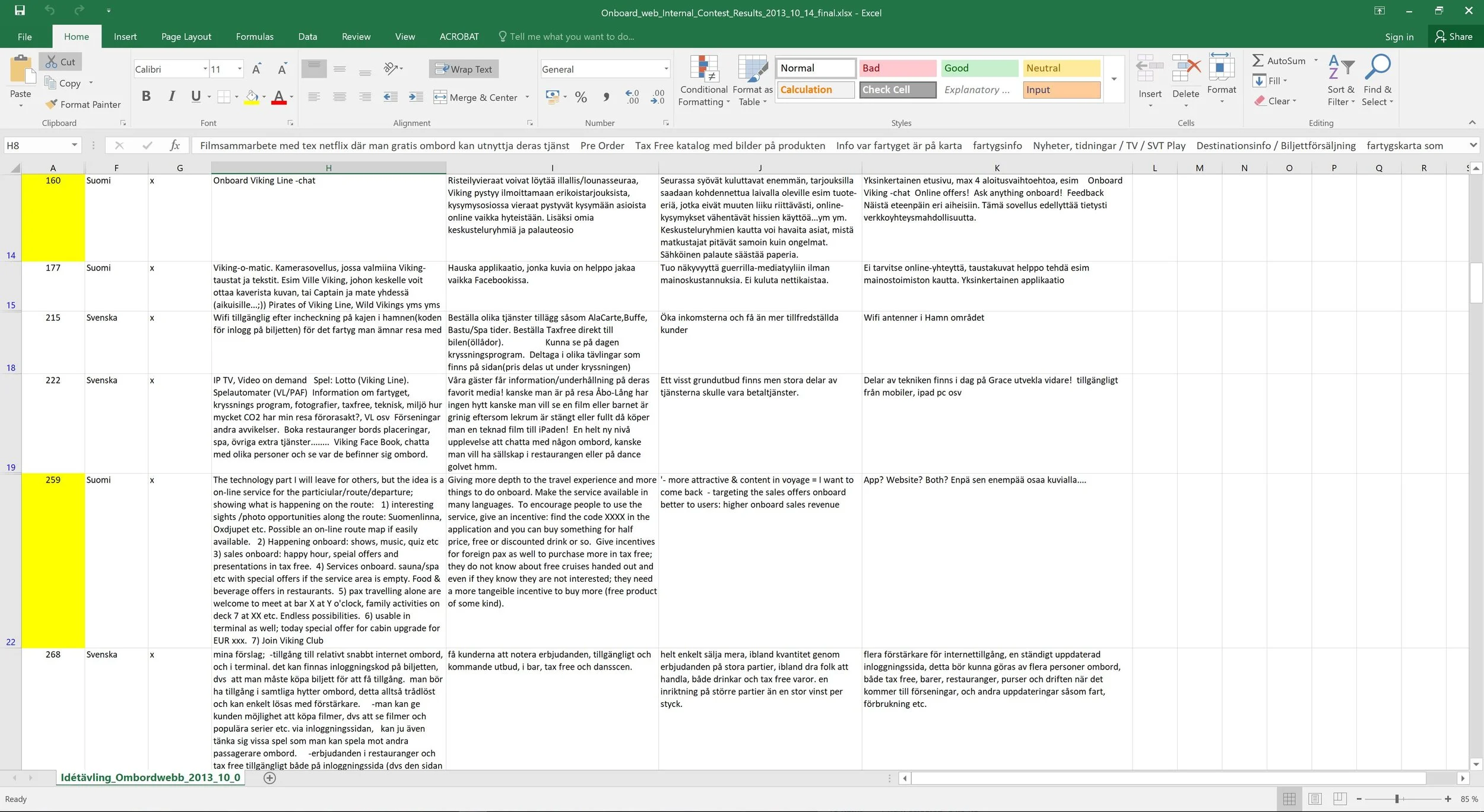Open the Calibri font name dropdown
Viewport: 1484px width, 812px height.
205,69
